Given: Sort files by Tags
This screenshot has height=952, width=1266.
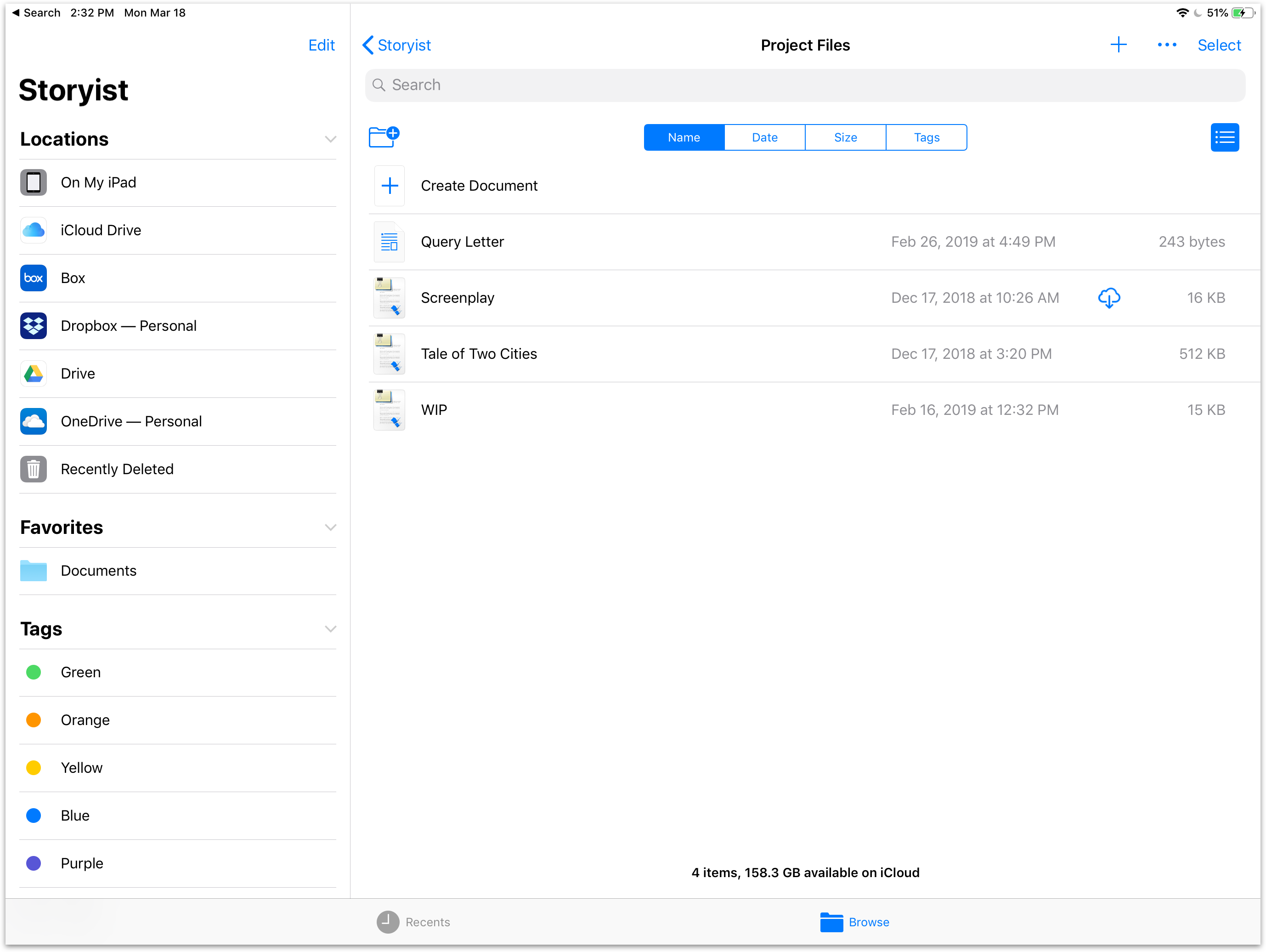Looking at the screenshot, I should click(x=927, y=137).
